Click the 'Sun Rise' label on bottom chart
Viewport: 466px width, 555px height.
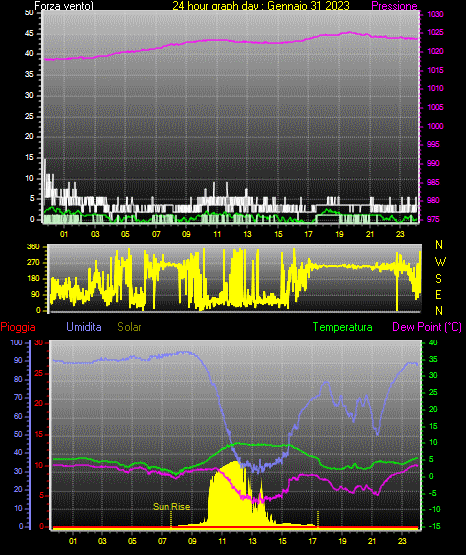[172, 507]
